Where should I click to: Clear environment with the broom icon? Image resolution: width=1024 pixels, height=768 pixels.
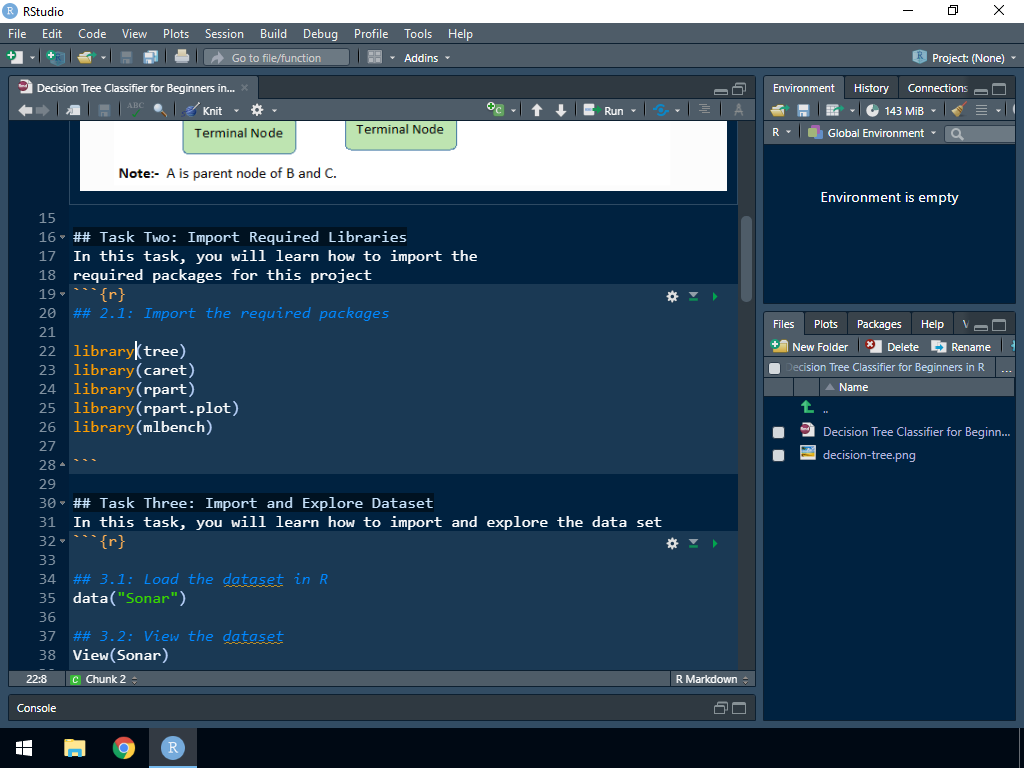pyautogui.click(x=958, y=110)
